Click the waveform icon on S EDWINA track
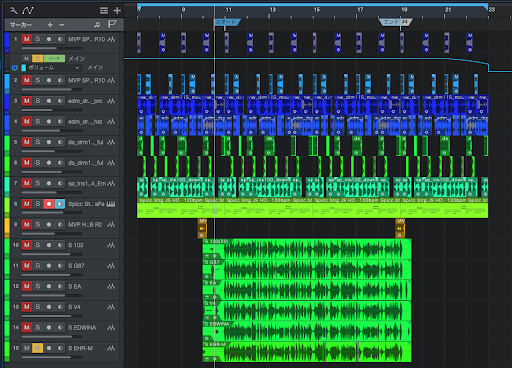The image size is (512, 368). coord(111,328)
